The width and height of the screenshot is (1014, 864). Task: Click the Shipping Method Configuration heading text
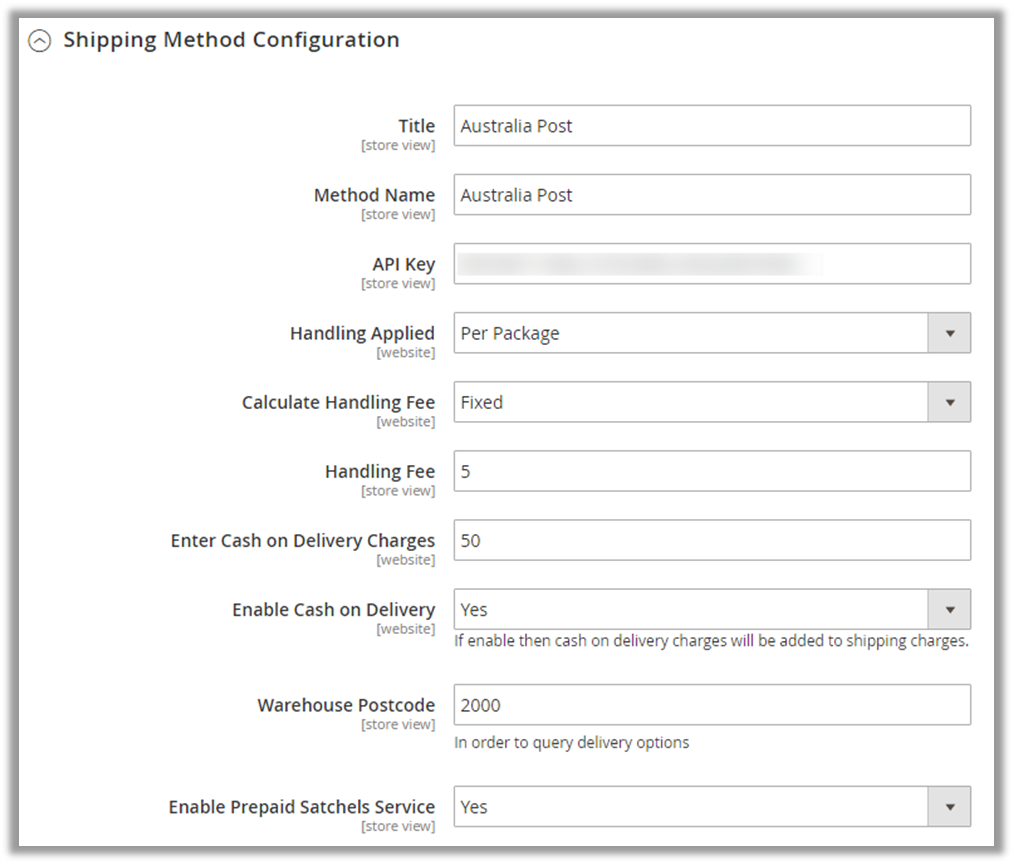(x=231, y=40)
